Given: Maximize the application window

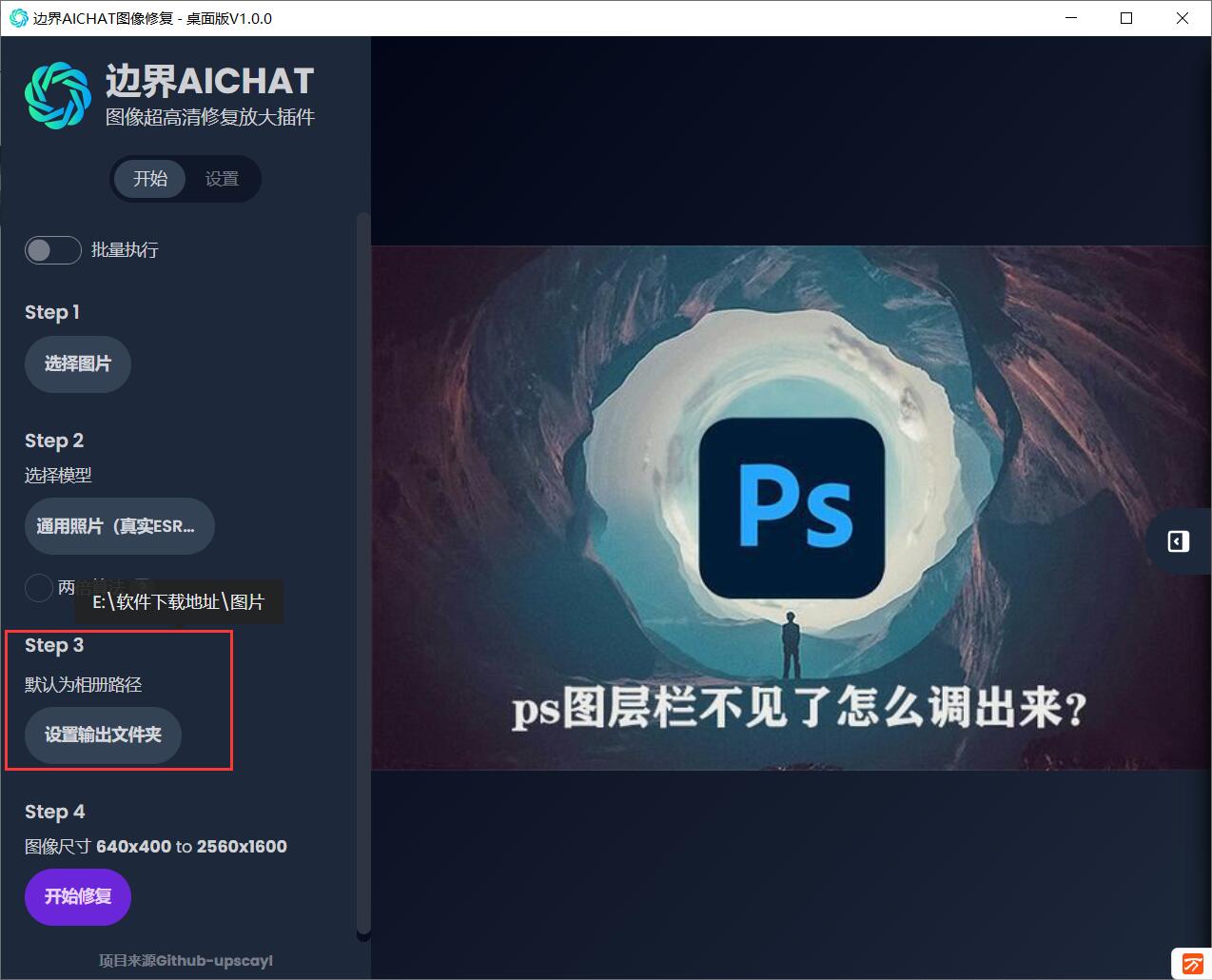Looking at the screenshot, I should [x=1126, y=18].
